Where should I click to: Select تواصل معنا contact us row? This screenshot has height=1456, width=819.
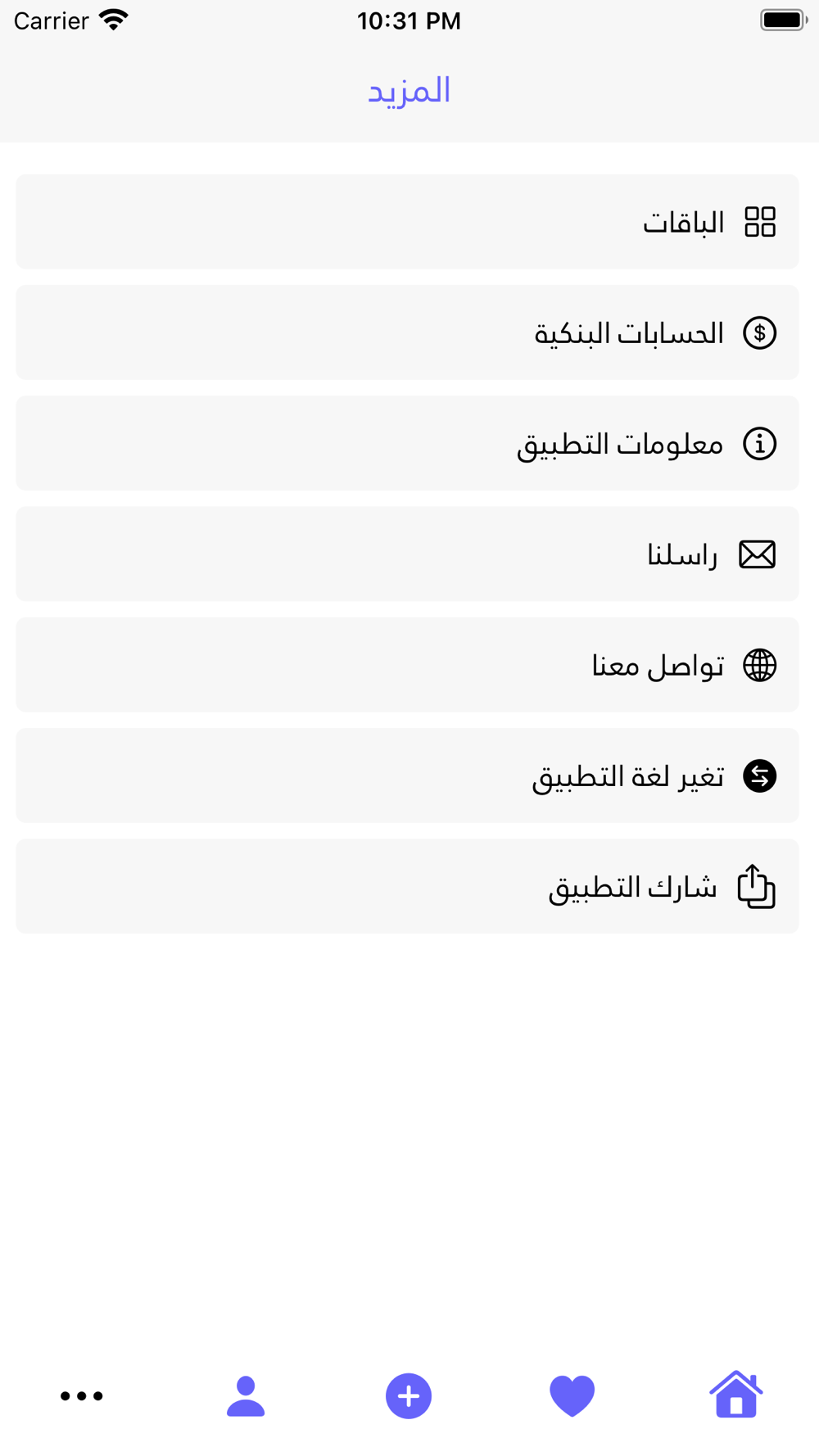tap(407, 665)
